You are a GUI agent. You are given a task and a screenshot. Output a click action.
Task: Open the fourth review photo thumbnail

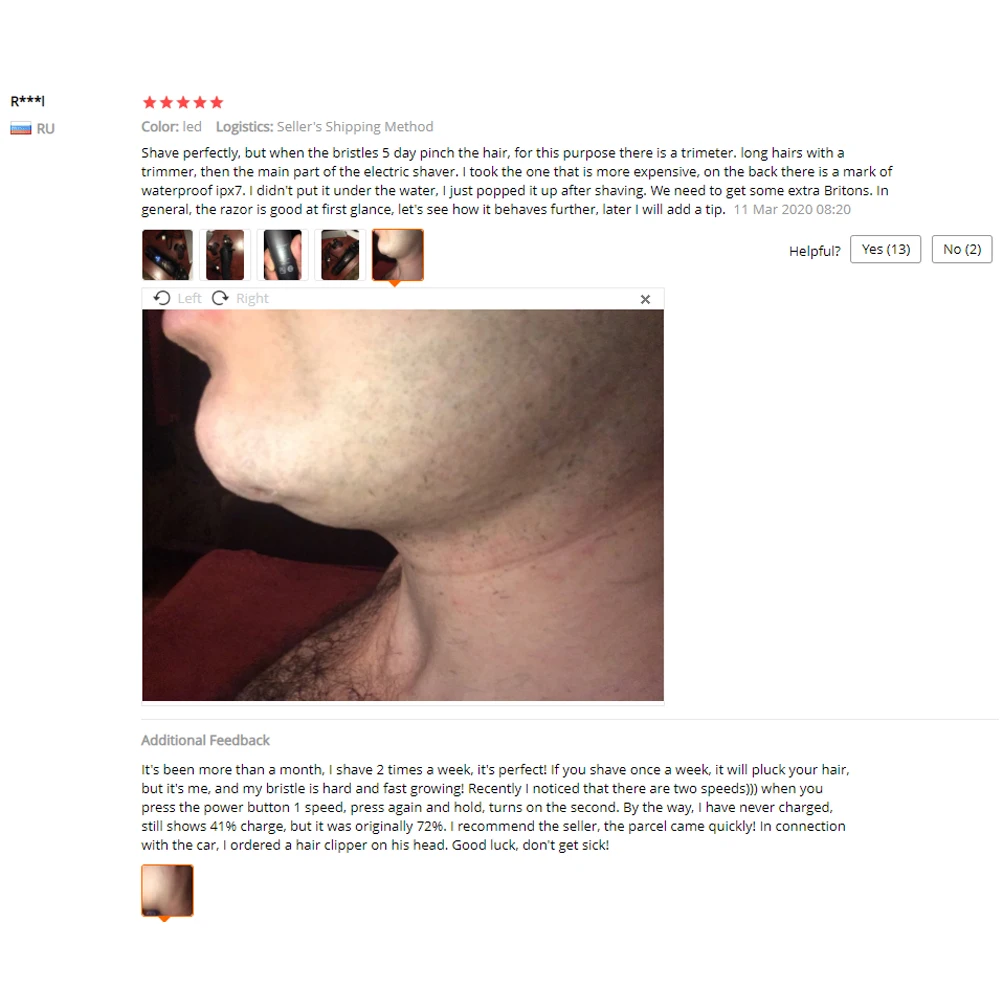(340, 255)
